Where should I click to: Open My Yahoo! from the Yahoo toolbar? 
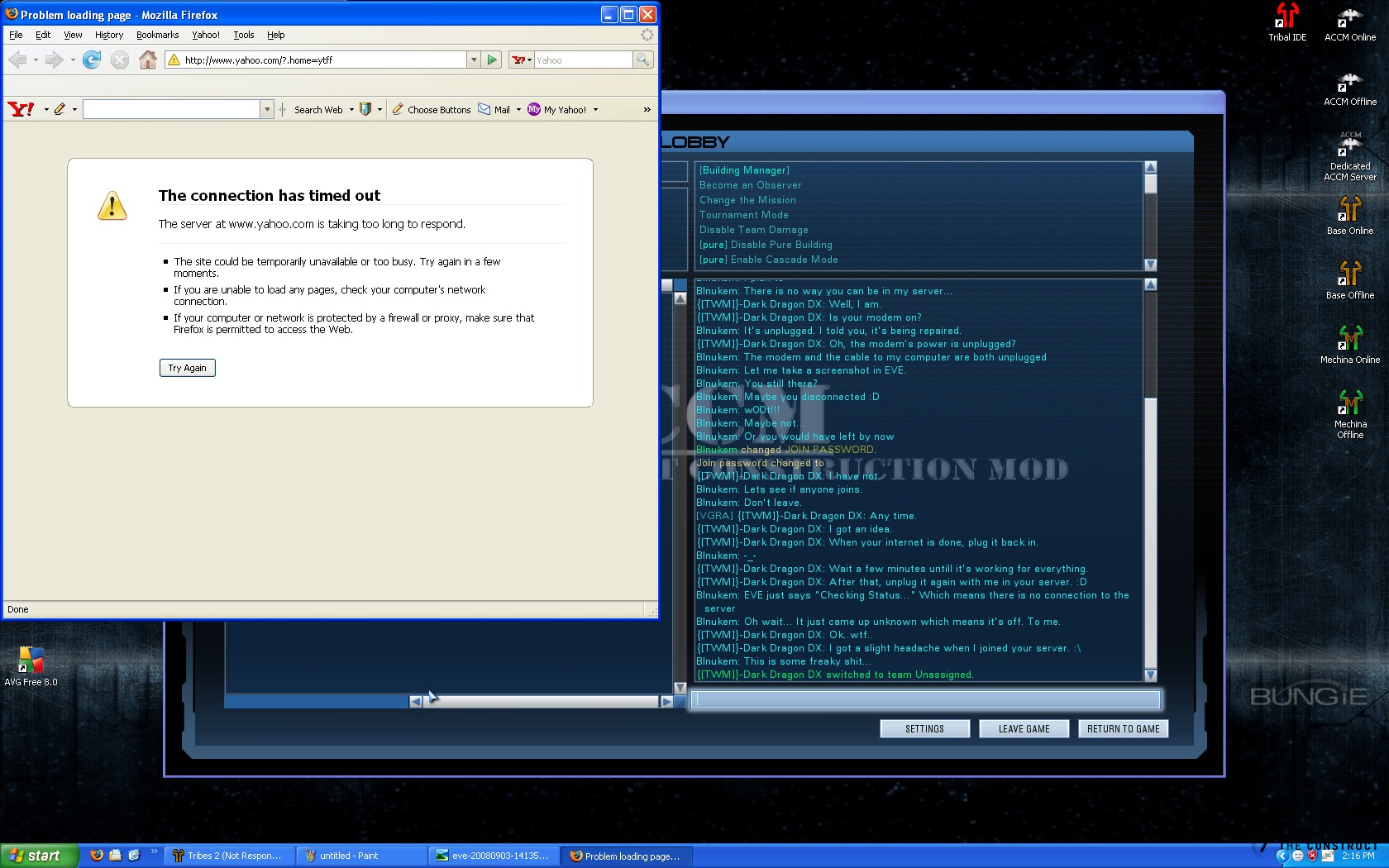[x=558, y=109]
